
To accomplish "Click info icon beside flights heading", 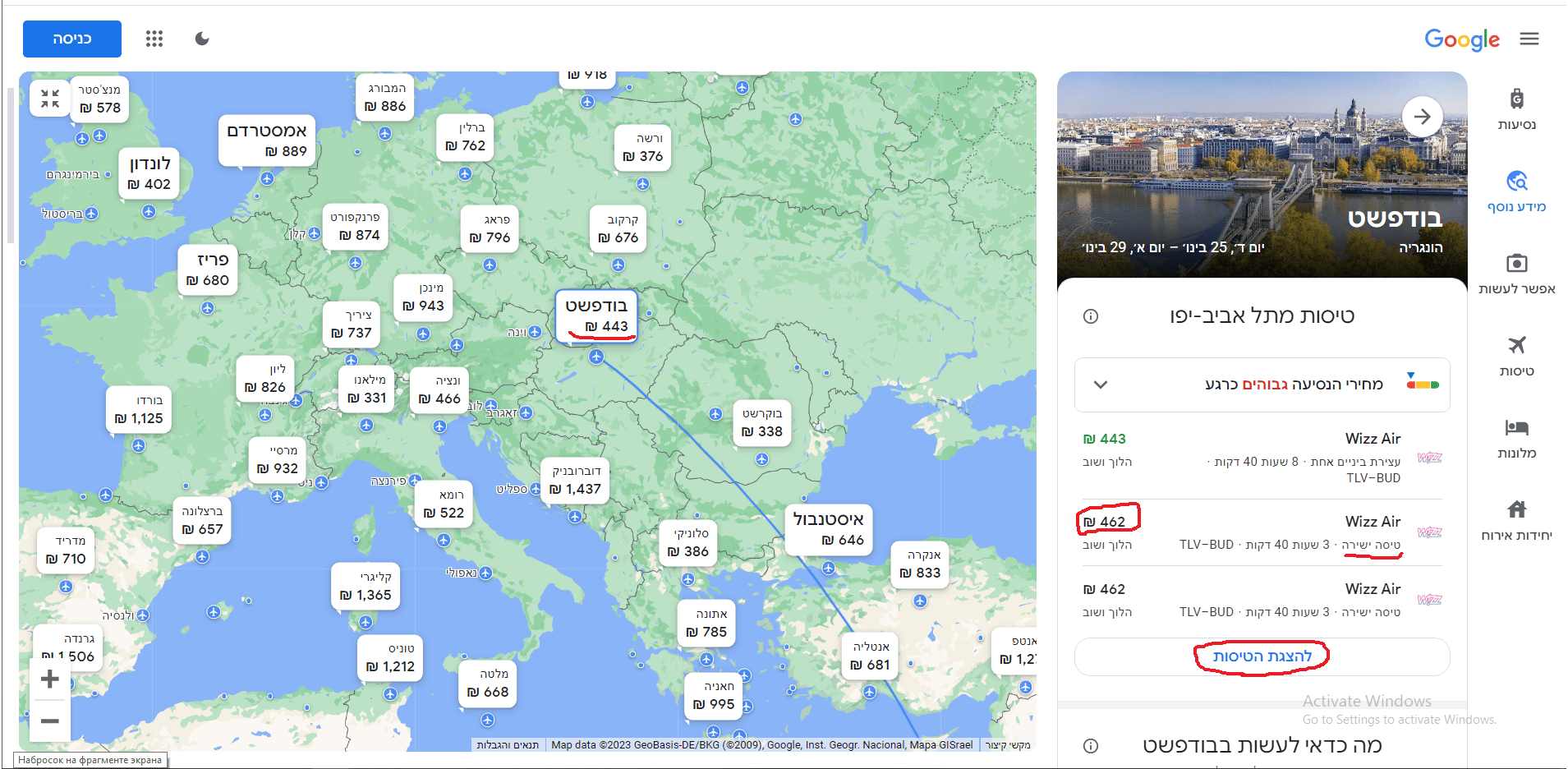I will (1091, 316).
